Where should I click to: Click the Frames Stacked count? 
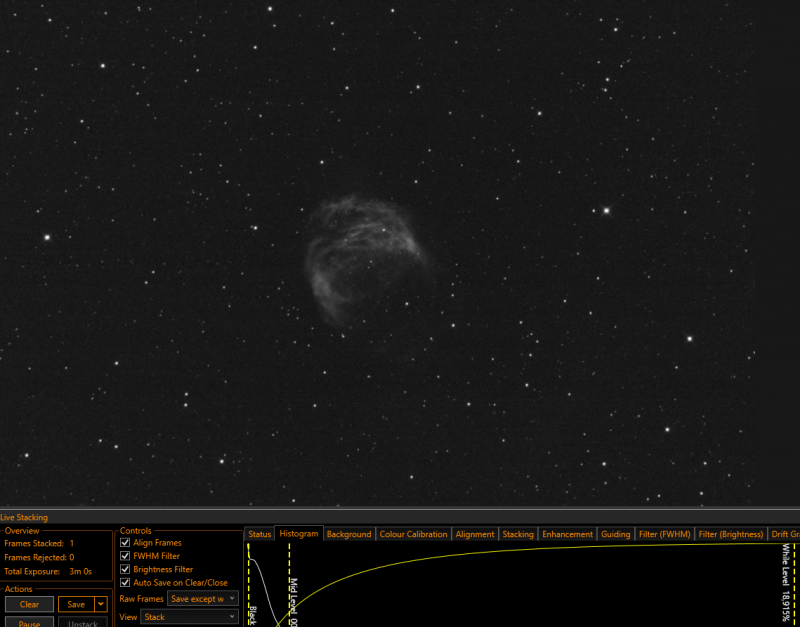72,543
